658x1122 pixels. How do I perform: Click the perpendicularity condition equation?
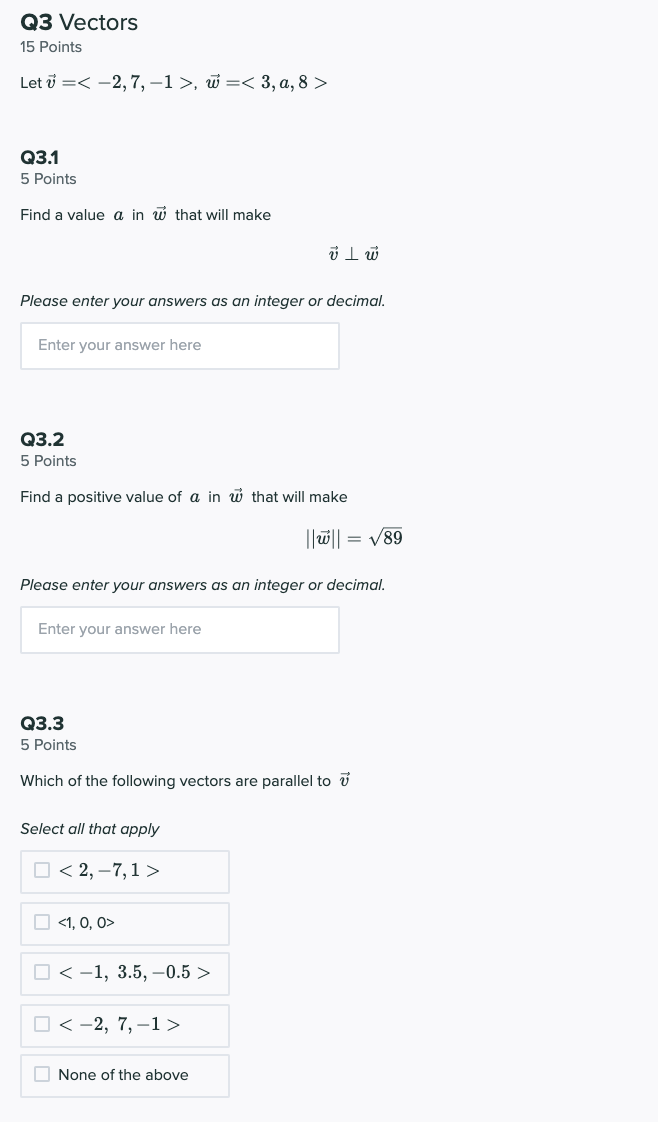click(x=352, y=253)
